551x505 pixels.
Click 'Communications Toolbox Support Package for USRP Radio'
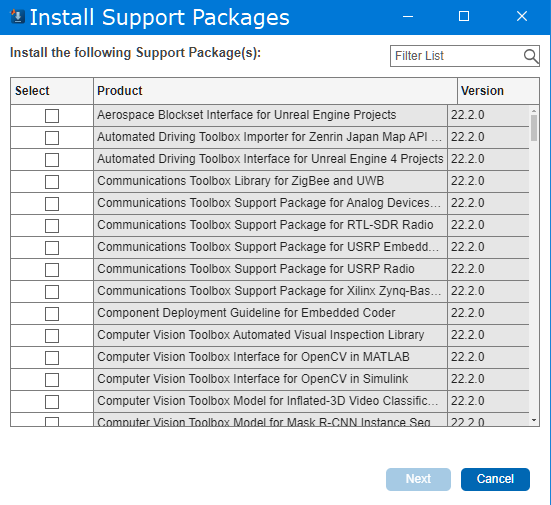pyautogui.click(x=256, y=269)
